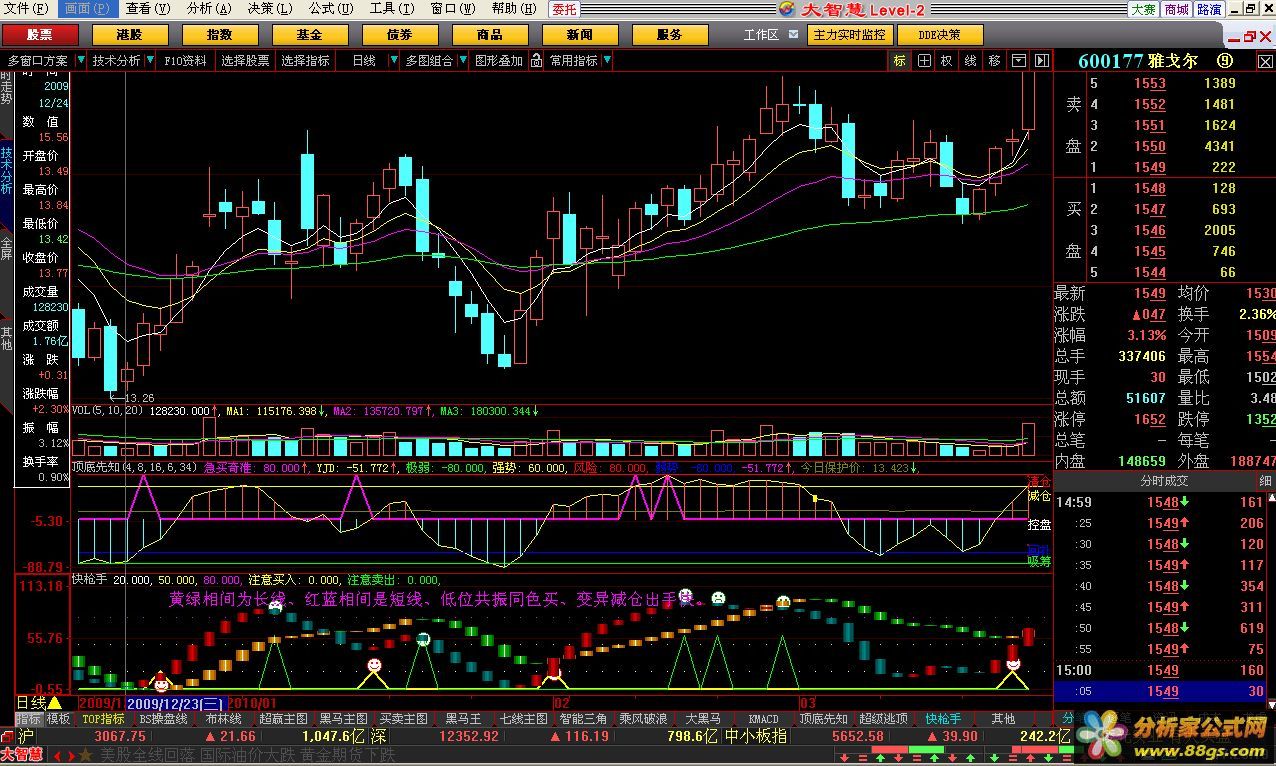The height and width of the screenshot is (766, 1276).
Task: Open the 技术分析 vertical side tab
Action: [x=6, y=172]
